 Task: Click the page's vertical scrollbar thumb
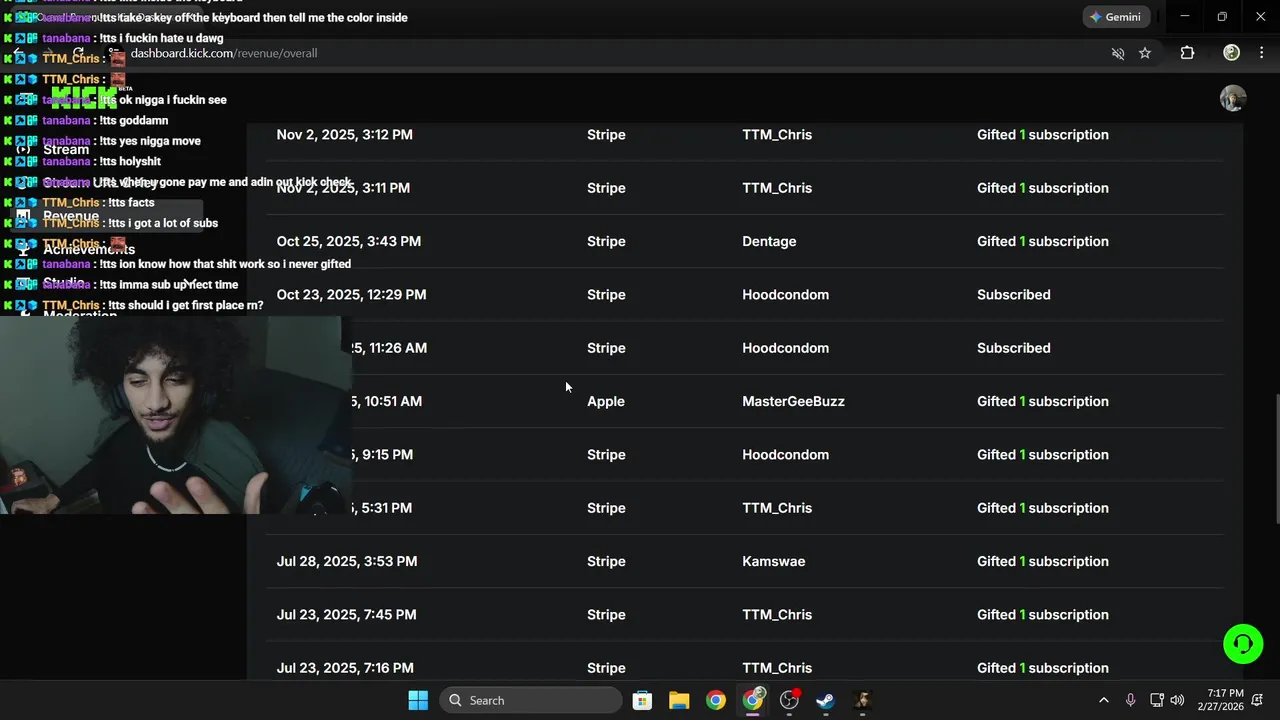tap(1276, 459)
